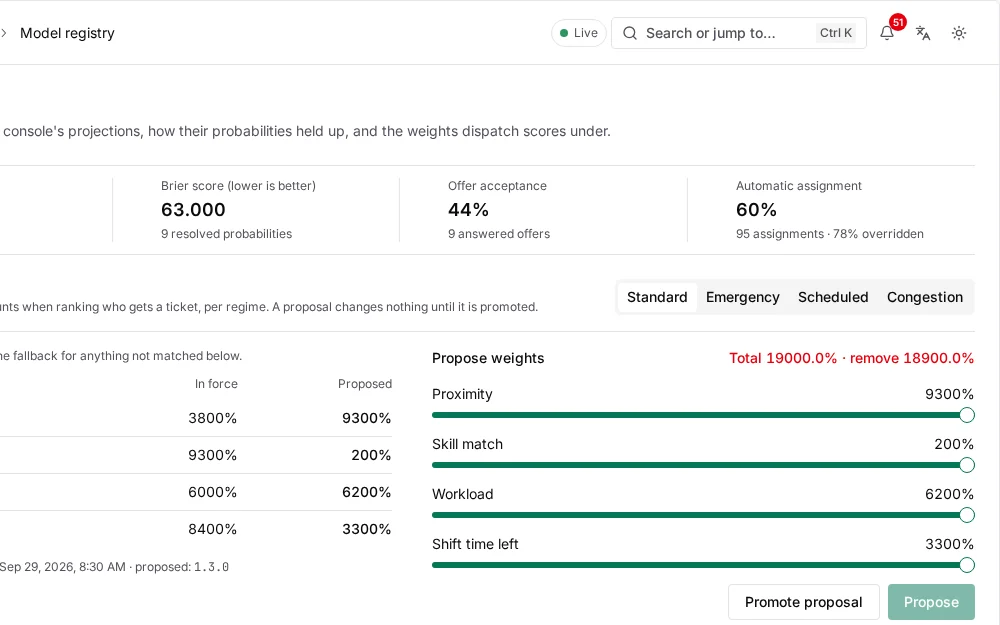Screen dimensions: 1000x625
Task: Open the language translation icon
Action: coord(923,33)
